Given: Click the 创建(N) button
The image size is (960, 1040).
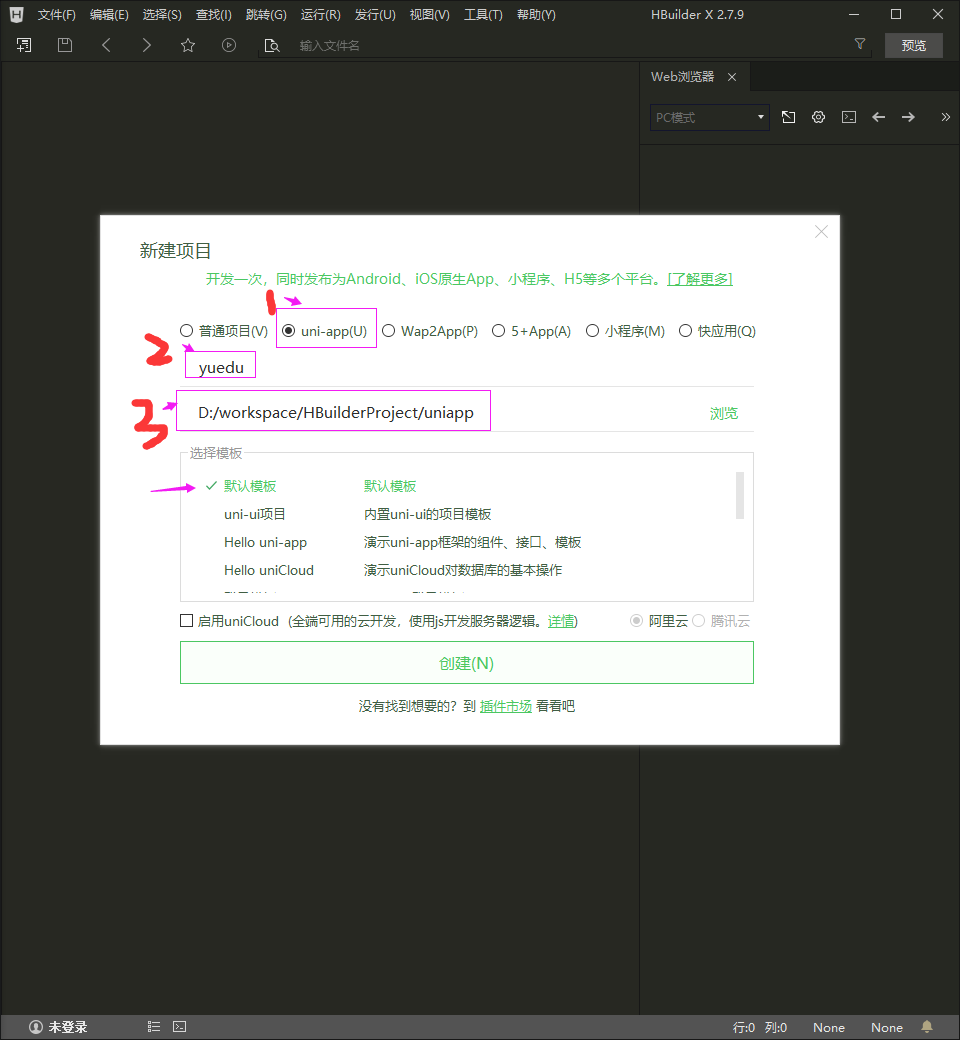Looking at the screenshot, I should pos(466,663).
